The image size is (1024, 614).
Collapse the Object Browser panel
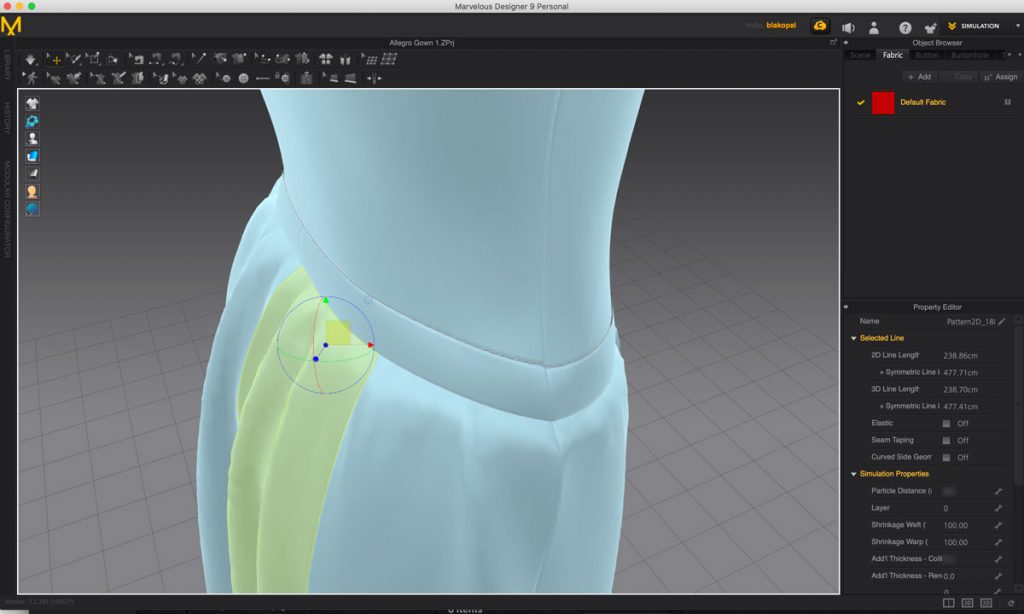coord(846,43)
